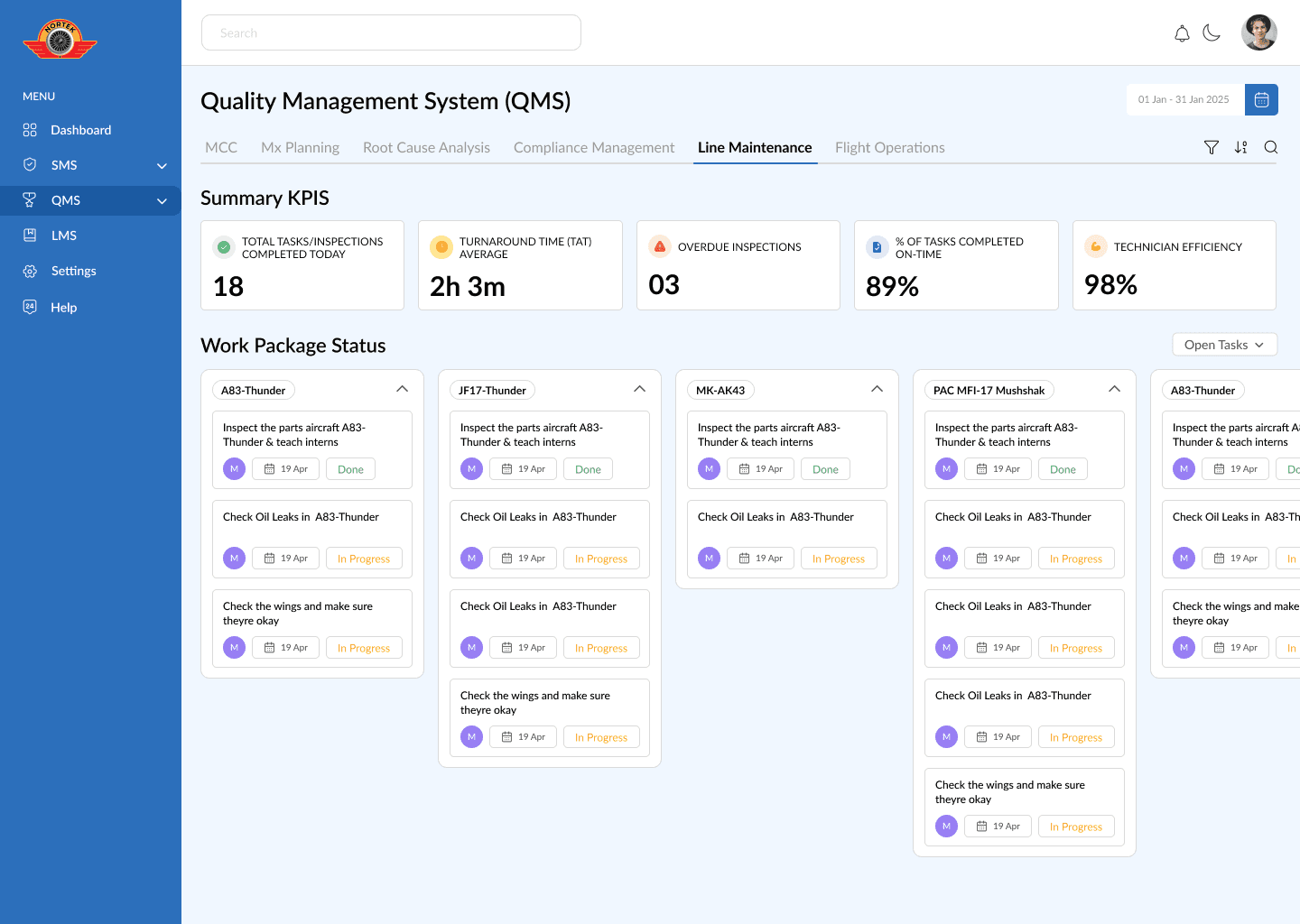The height and width of the screenshot is (924, 1300).
Task: Click the Total Tasks Completed Today green icon
Action: (x=224, y=247)
